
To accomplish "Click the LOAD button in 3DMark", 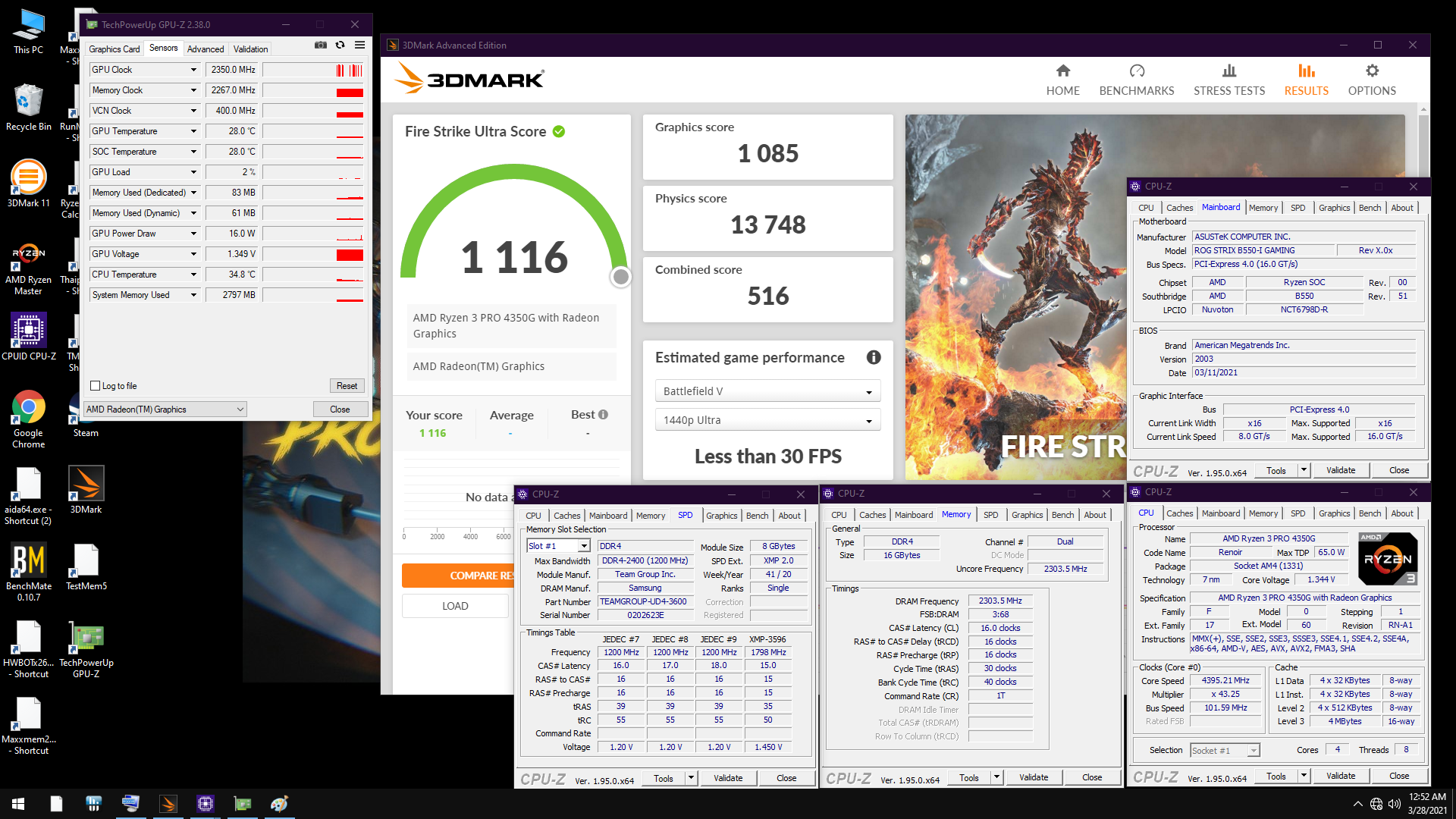I will coord(455,606).
